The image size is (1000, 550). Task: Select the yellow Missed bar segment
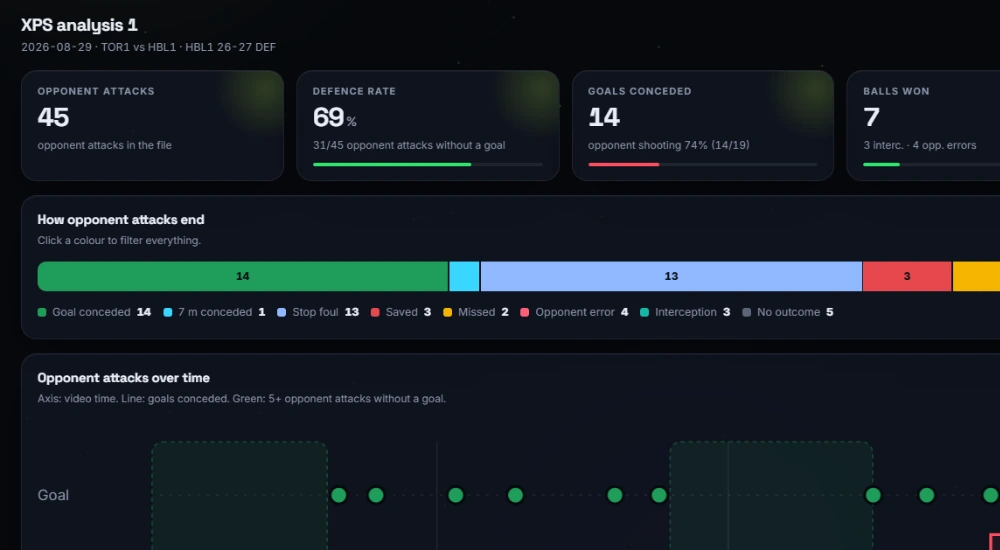tap(976, 276)
